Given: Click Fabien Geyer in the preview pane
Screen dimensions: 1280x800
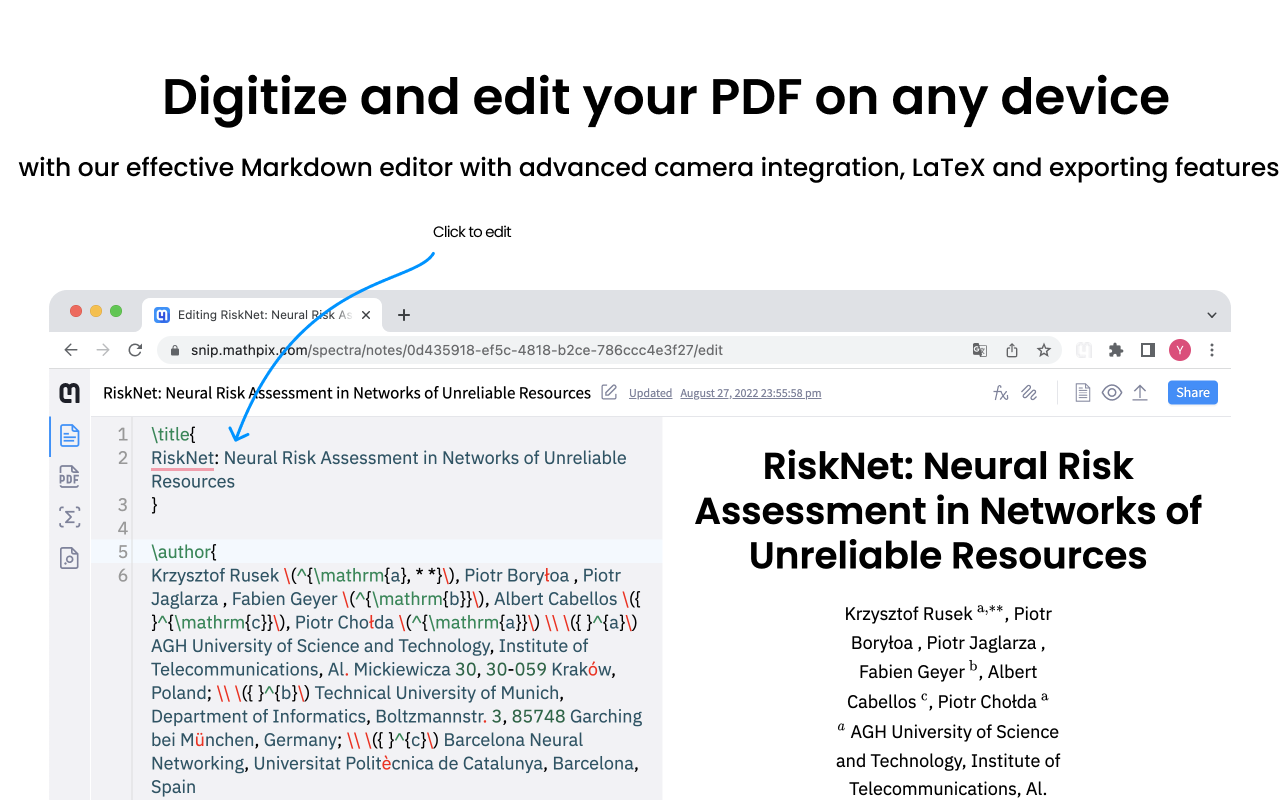Looking at the screenshot, I should (912, 672).
